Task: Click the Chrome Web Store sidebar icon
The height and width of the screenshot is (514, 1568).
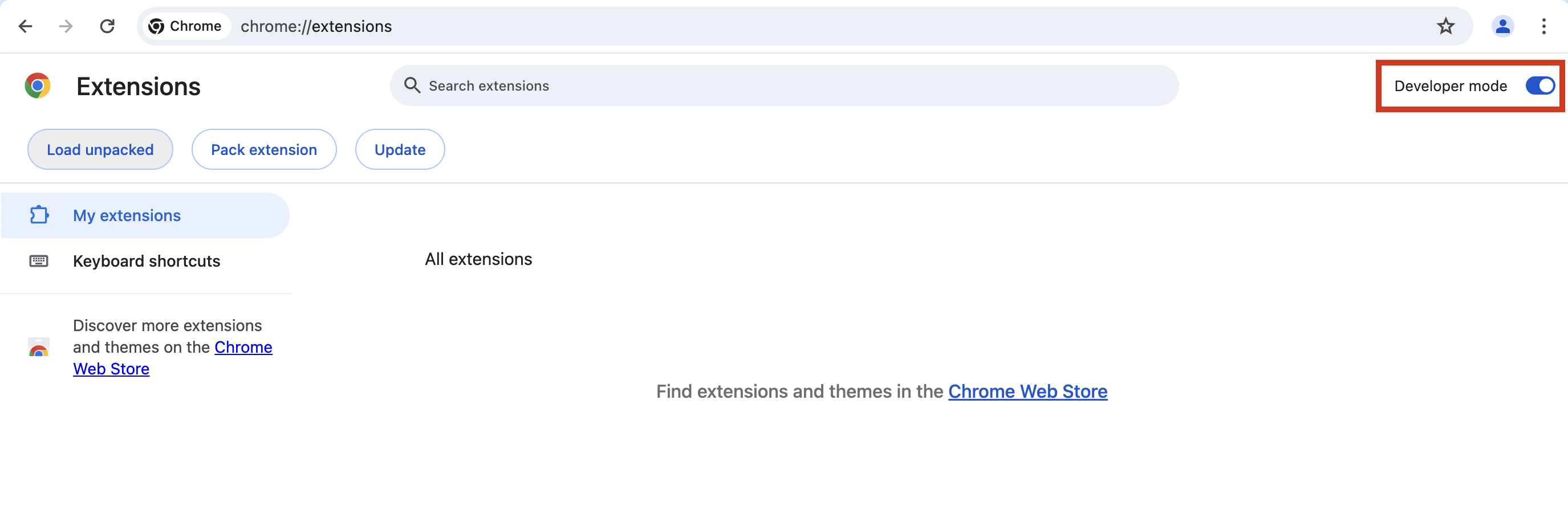Action: pyautogui.click(x=39, y=348)
